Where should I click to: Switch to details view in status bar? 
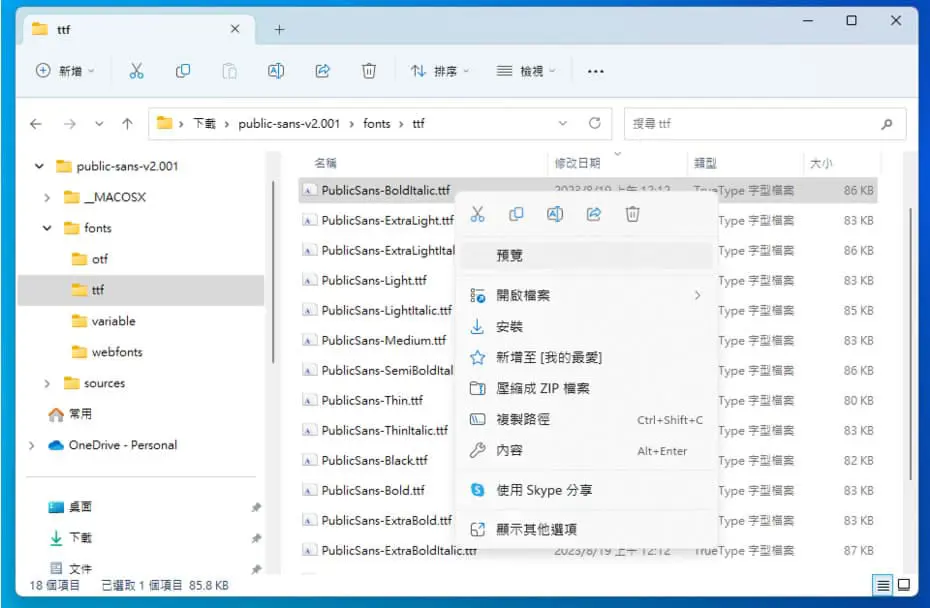pos(883,585)
